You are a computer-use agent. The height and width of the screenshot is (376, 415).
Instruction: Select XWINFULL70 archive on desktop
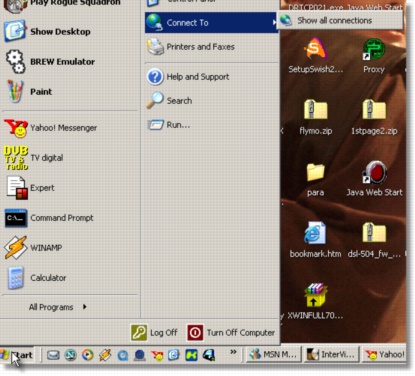point(315,302)
